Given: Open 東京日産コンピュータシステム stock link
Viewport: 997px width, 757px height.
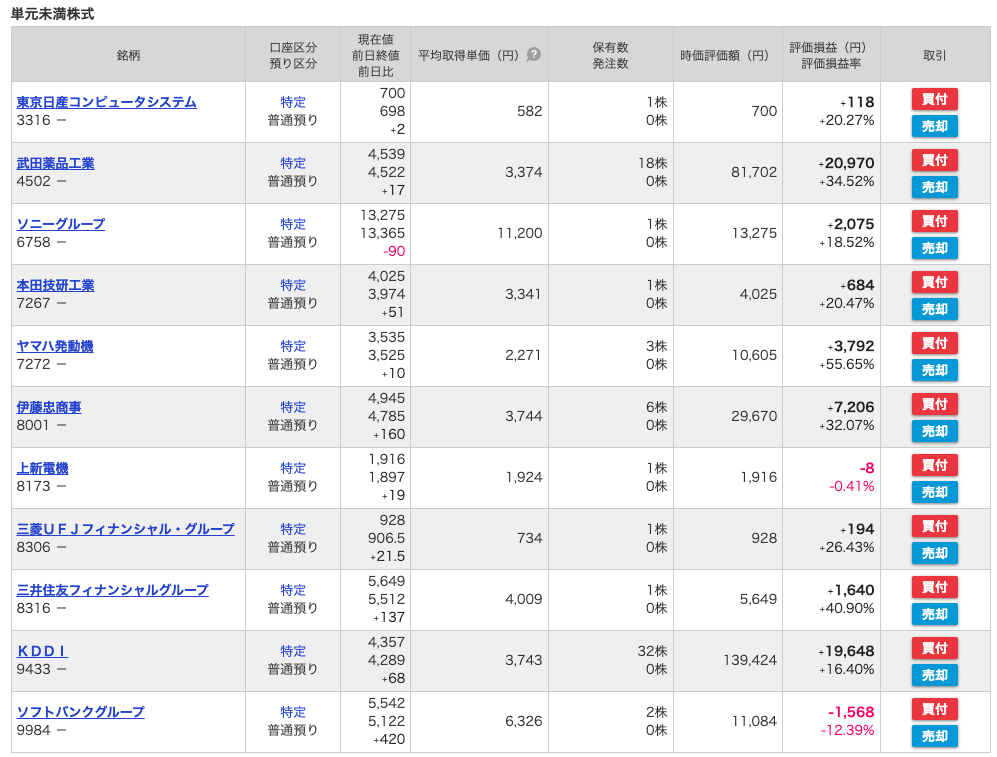Looking at the screenshot, I should [106, 102].
